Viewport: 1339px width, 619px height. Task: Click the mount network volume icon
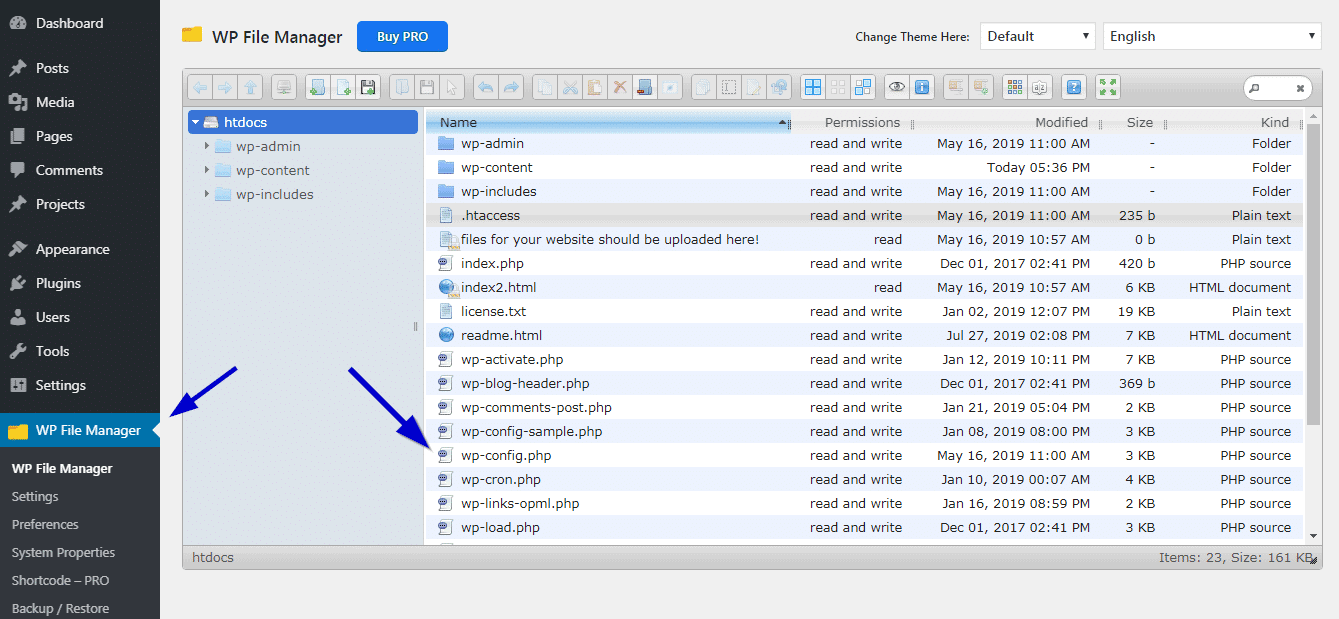click(284, 87)
